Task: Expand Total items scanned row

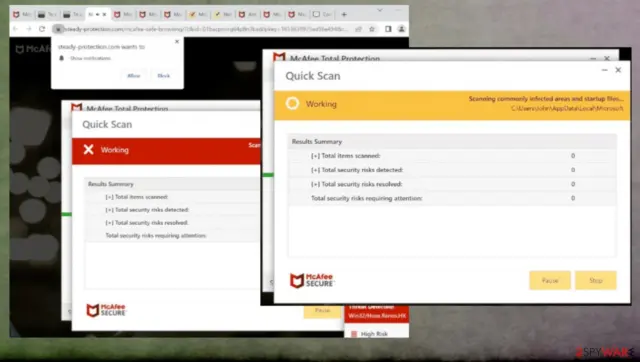Action: point(345,155)
